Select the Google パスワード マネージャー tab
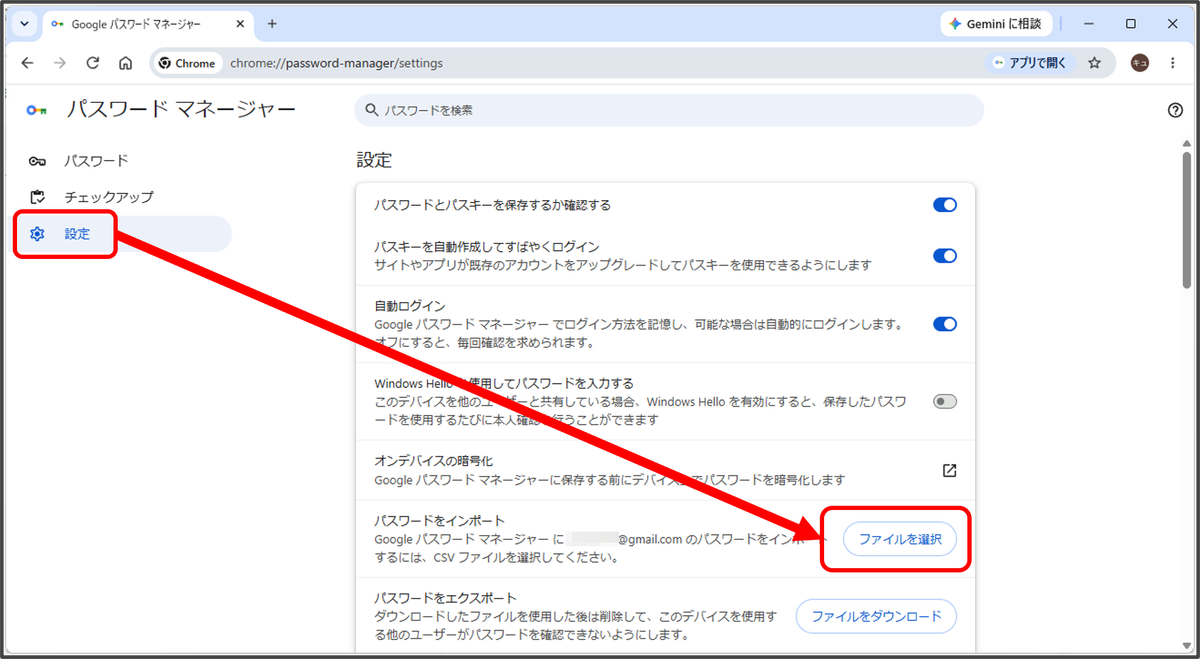The height and width of the screenshot is (659, 1200). pos(146,23)
